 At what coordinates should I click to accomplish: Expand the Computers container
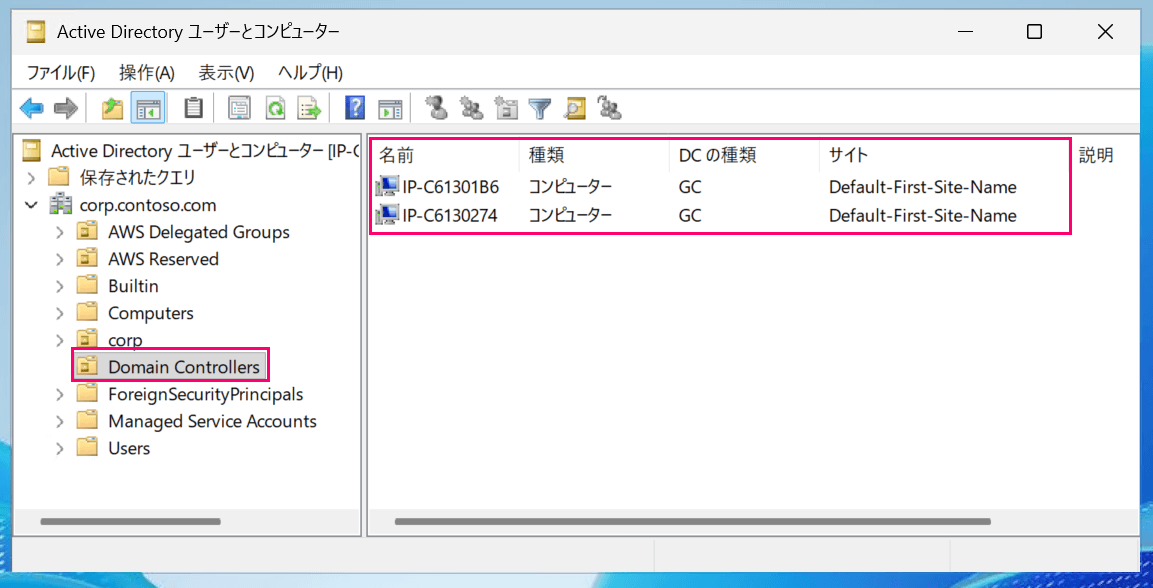click(x=60, y=313)
